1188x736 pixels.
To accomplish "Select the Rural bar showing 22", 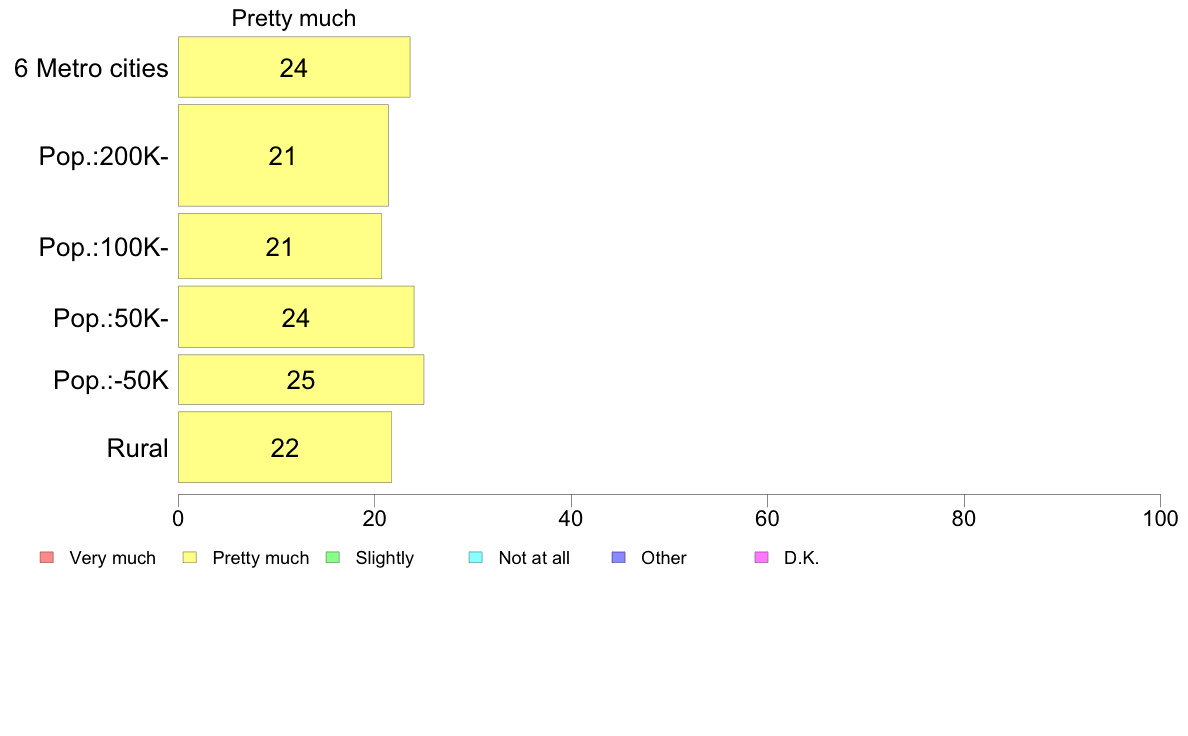I will 285,447.
